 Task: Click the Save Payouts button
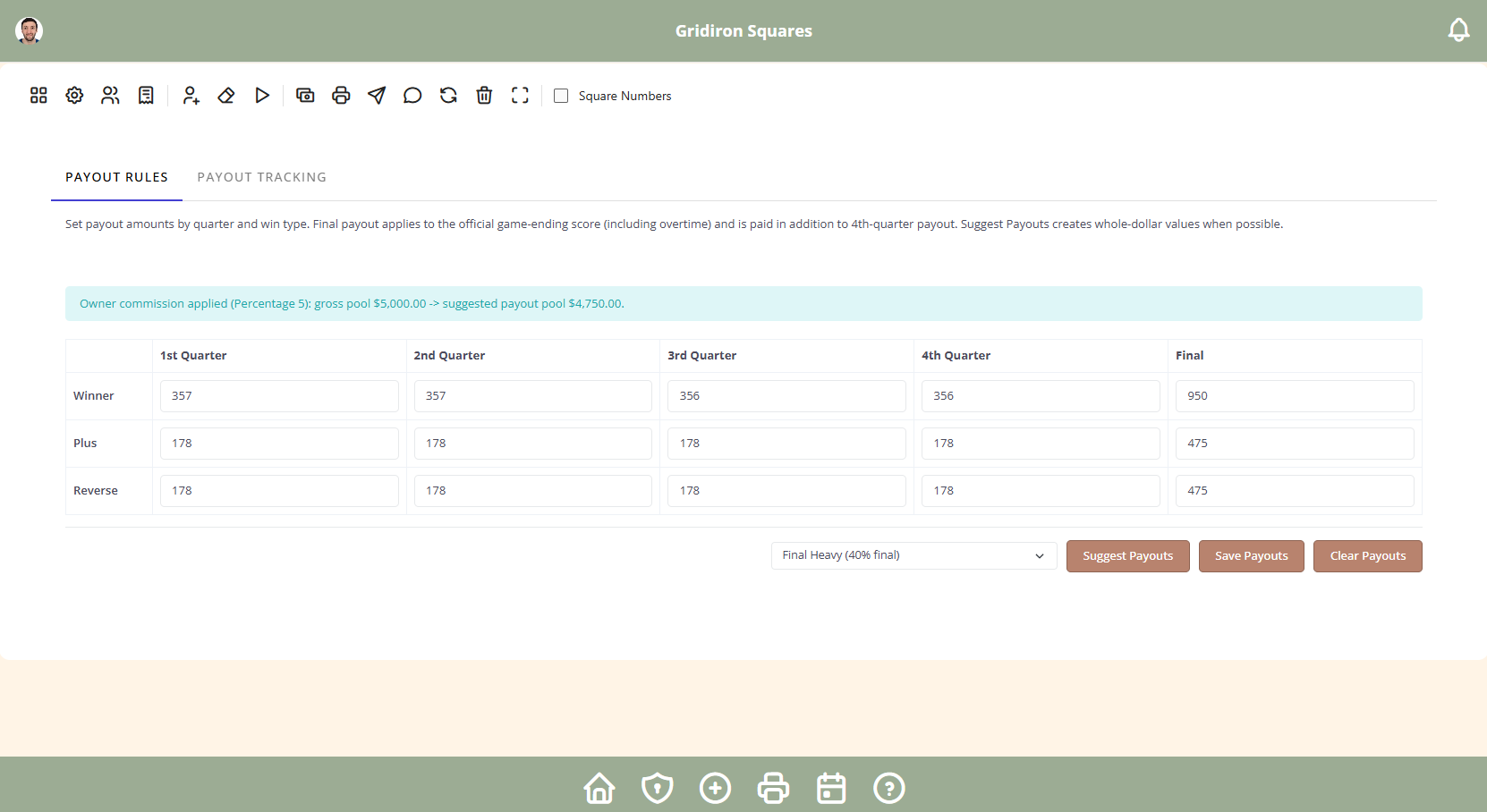(1251, 556)
